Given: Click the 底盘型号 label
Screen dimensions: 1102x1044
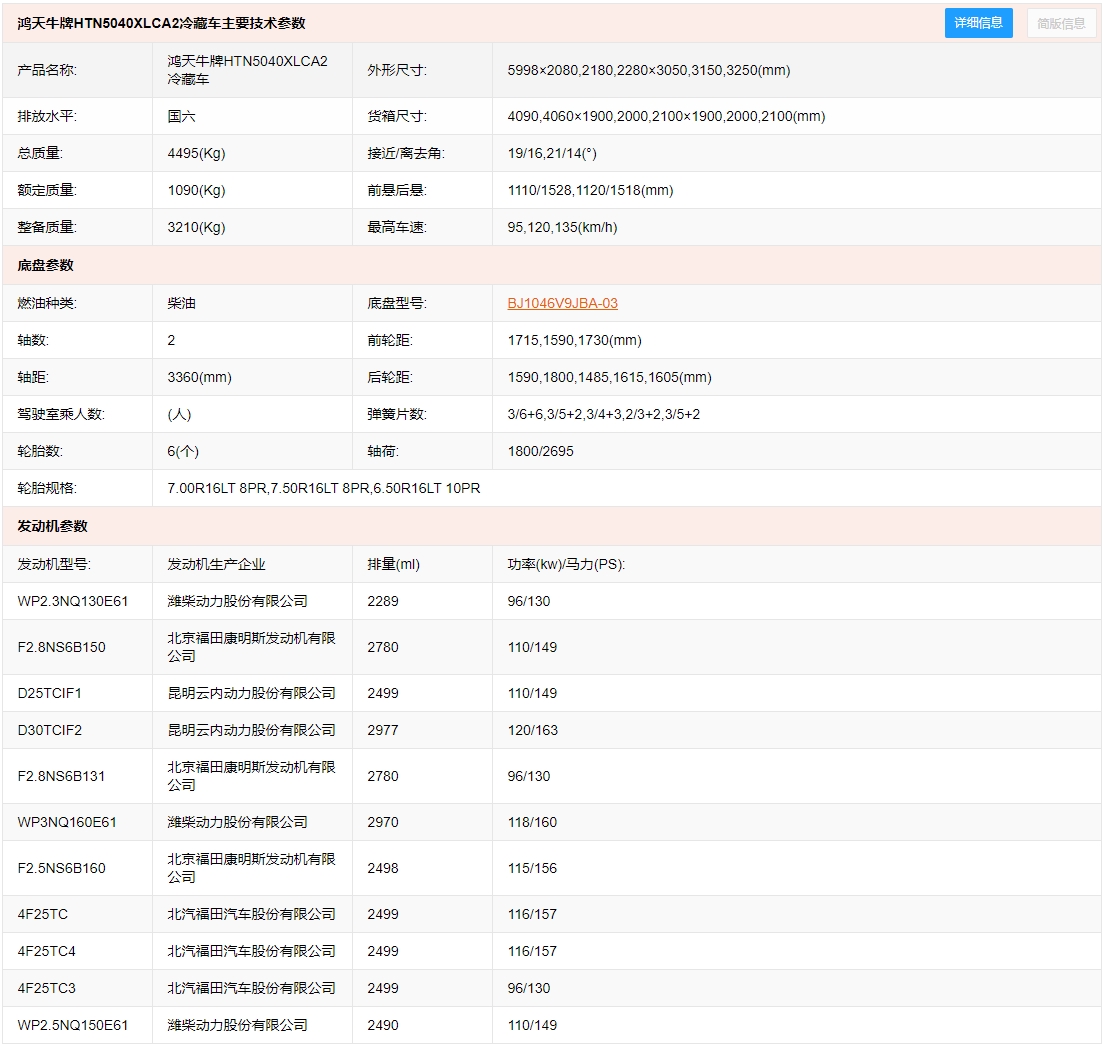Looking at the screenshot, I should pyautogui.click(x=397, y=303).
